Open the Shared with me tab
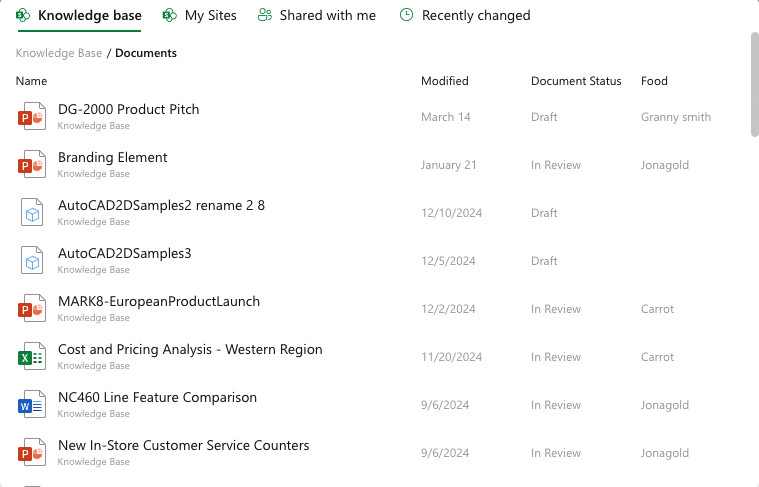The width and height of the screenshot is (759, 487). [x=317, y=16]
